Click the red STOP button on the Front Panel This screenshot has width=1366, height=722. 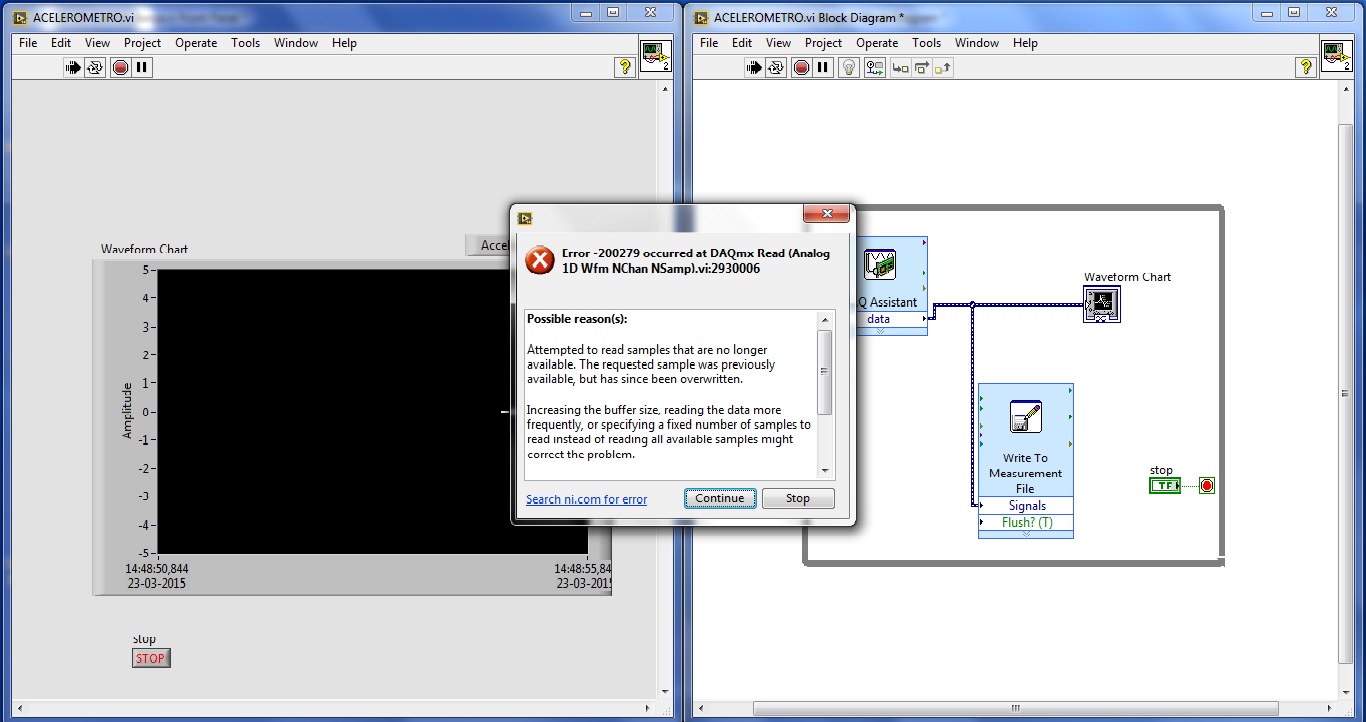[x=151, y=658]
